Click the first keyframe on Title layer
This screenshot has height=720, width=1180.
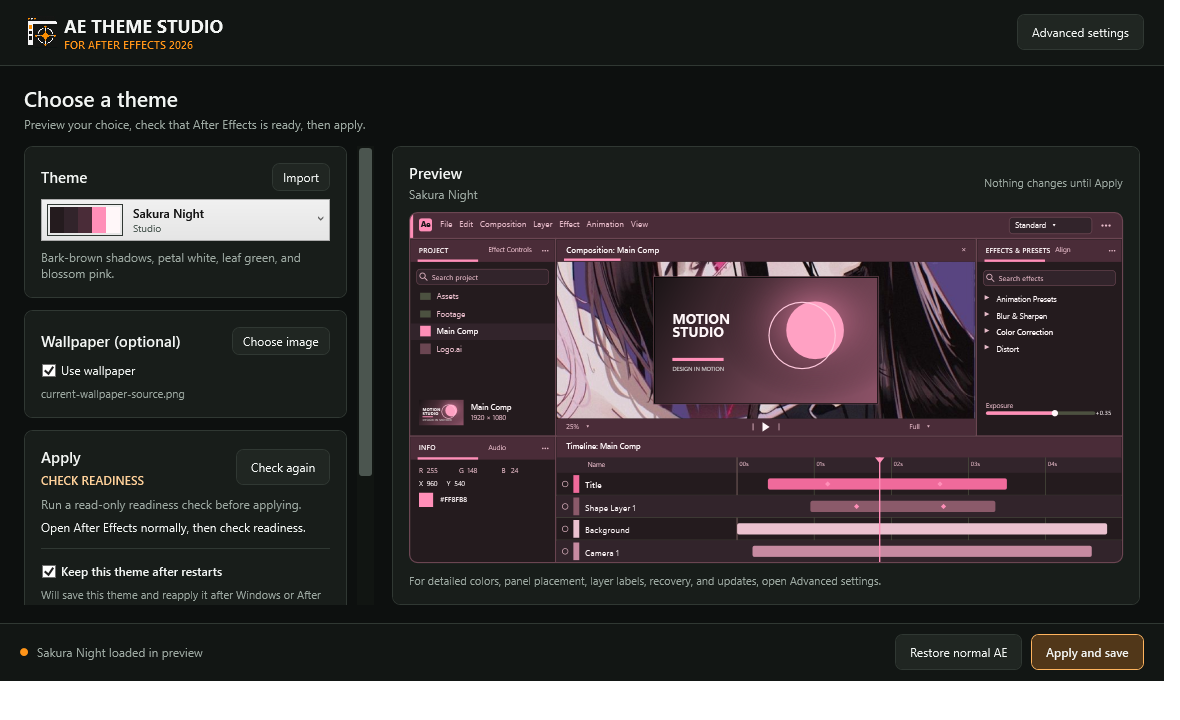(828, 484)
